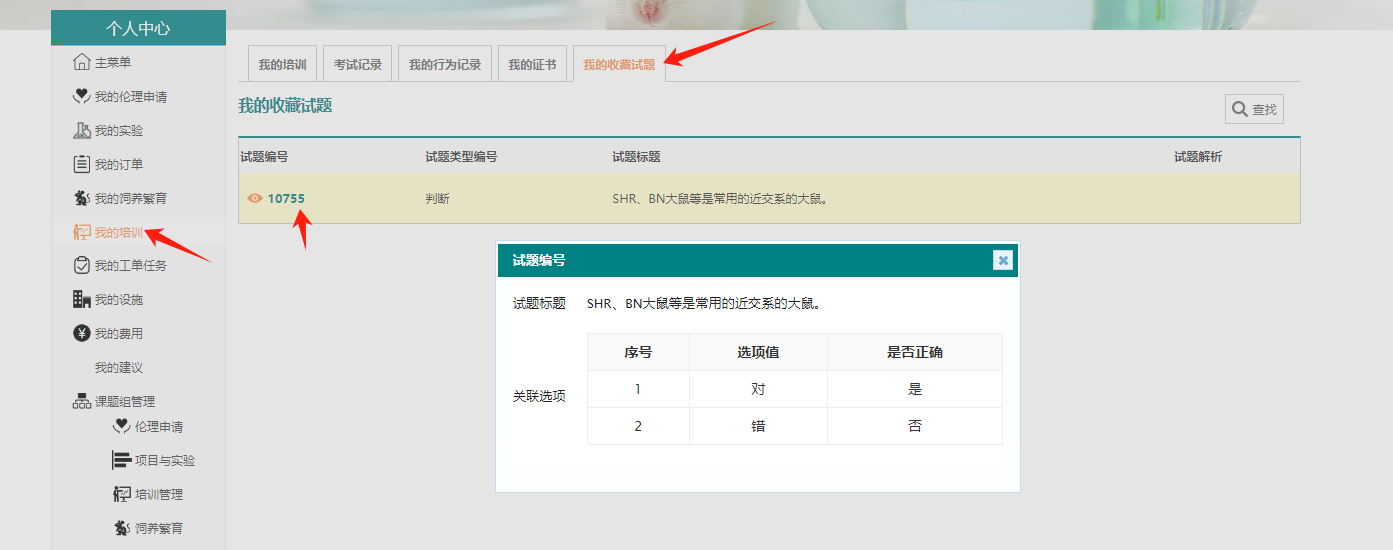This screenshot has width=1393, height=550.
Task: Select 我的建议 in the sidebar
Action: point(118,367)
